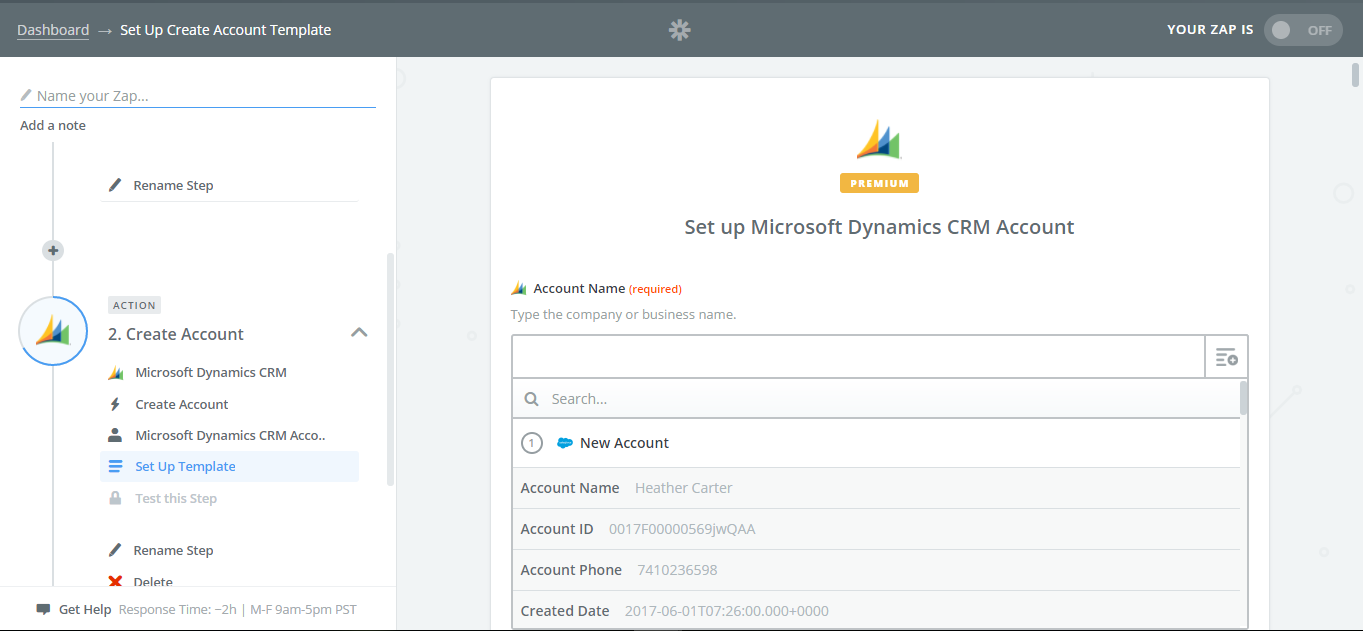This screenshot has width=1363, height=631.
Task: Click the magnifier icon in dropdown search
Action: [x=532, y=399]
